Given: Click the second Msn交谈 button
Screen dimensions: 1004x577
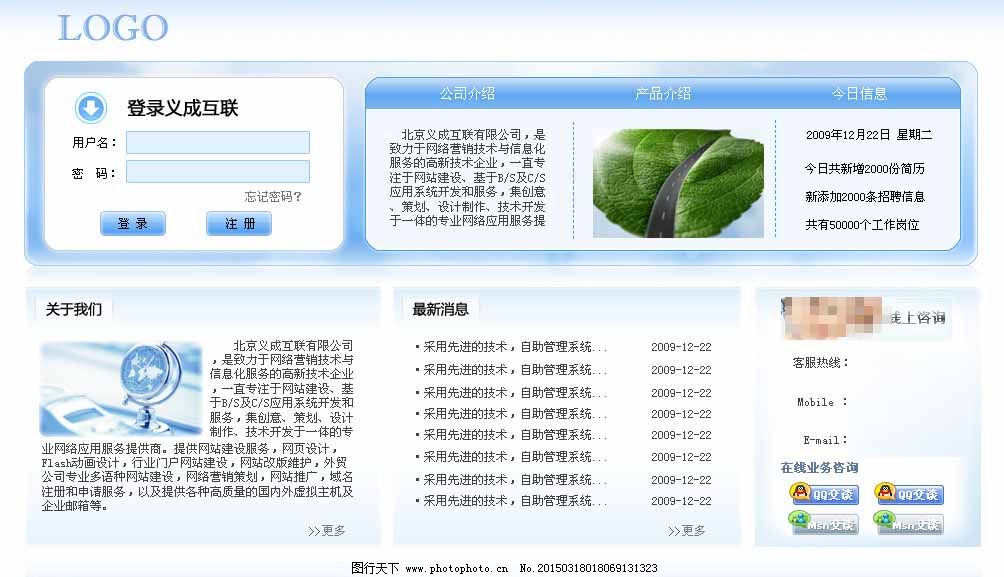Looking at the screenshot, I should point(909,523).
